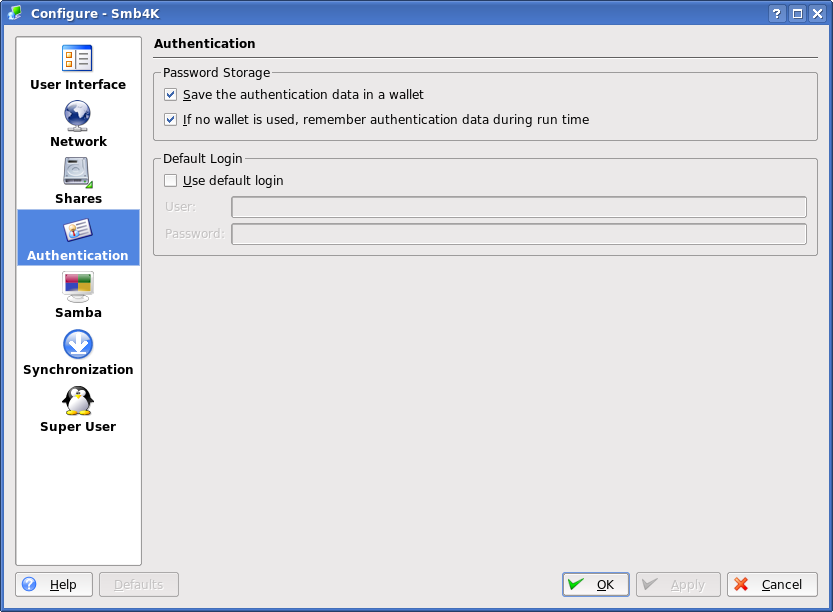Cancel the configuration dialog
The image size is (833, 612).
772,584
